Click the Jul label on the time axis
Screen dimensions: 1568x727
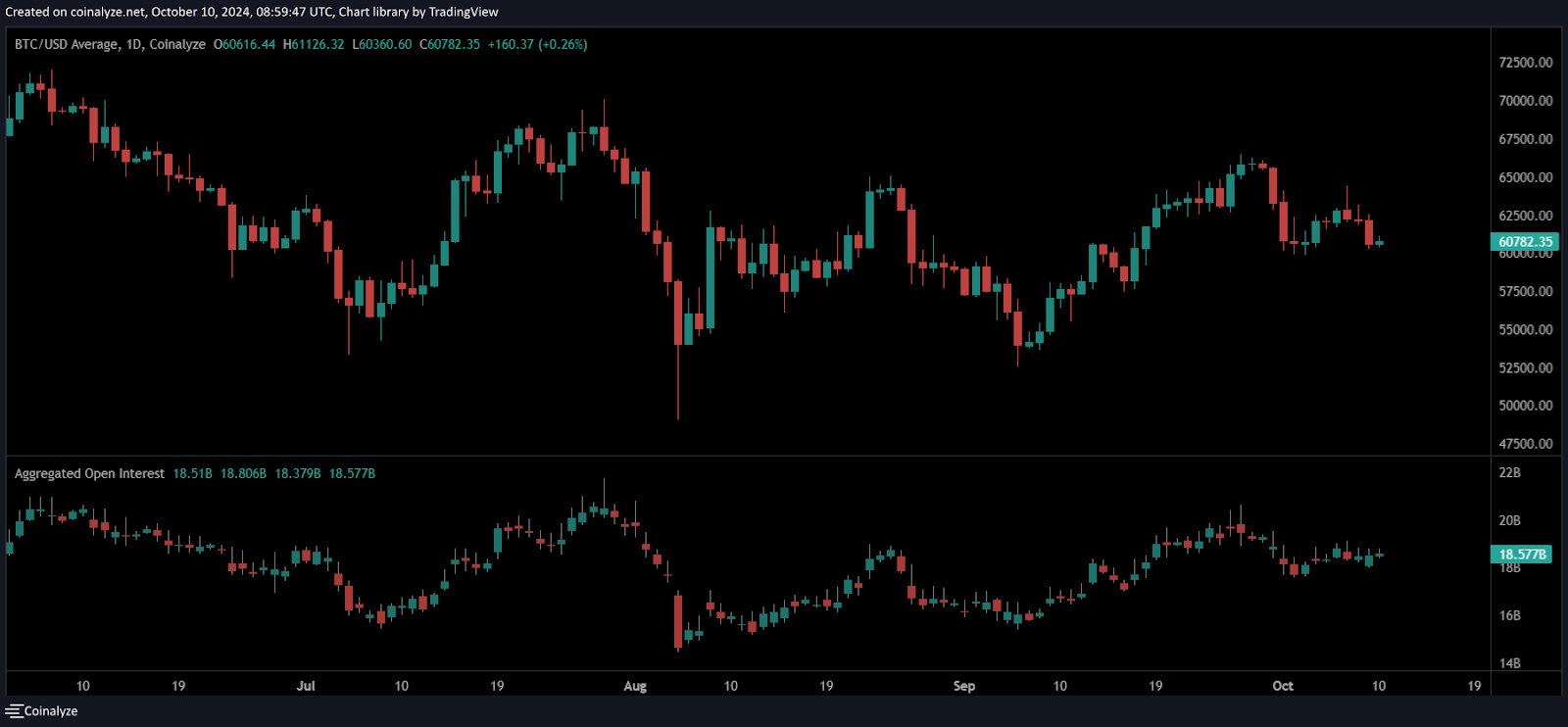coord(306,686)
